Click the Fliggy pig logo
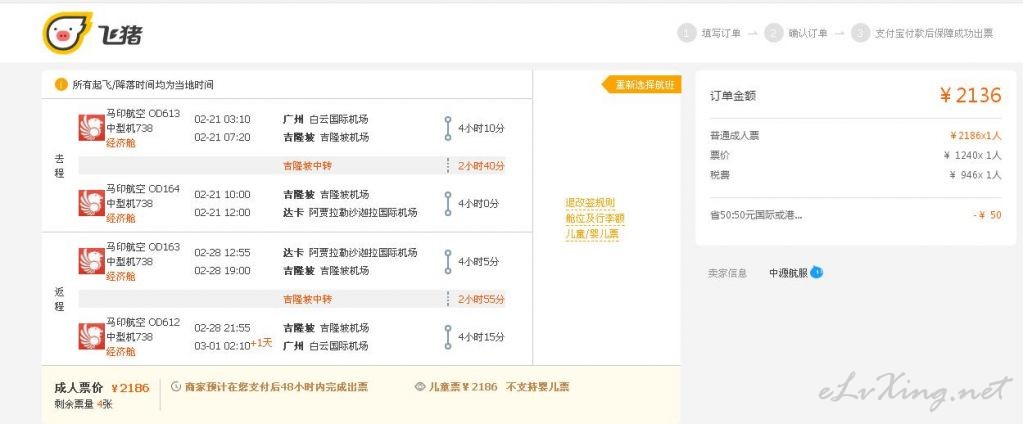The height and width of the screenshot is (424, 1023). click(x=67, y=33)
